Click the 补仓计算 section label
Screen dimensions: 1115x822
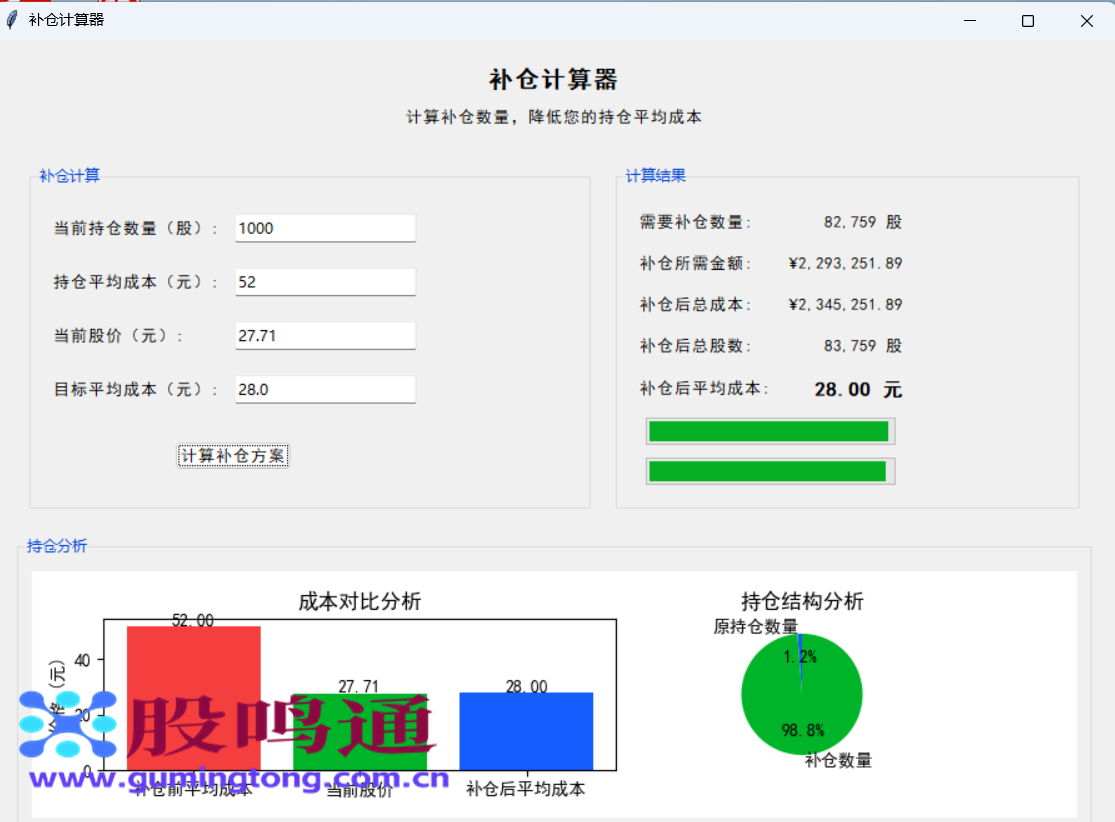[x=68, y=175]
